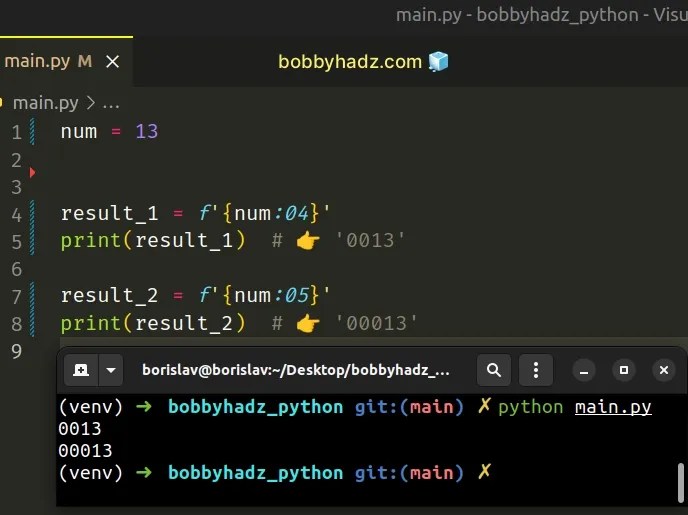The image size is (688, 515).
Task: Click the ice cube icon beside bobbyhadz.com
Action: (438, 61)
